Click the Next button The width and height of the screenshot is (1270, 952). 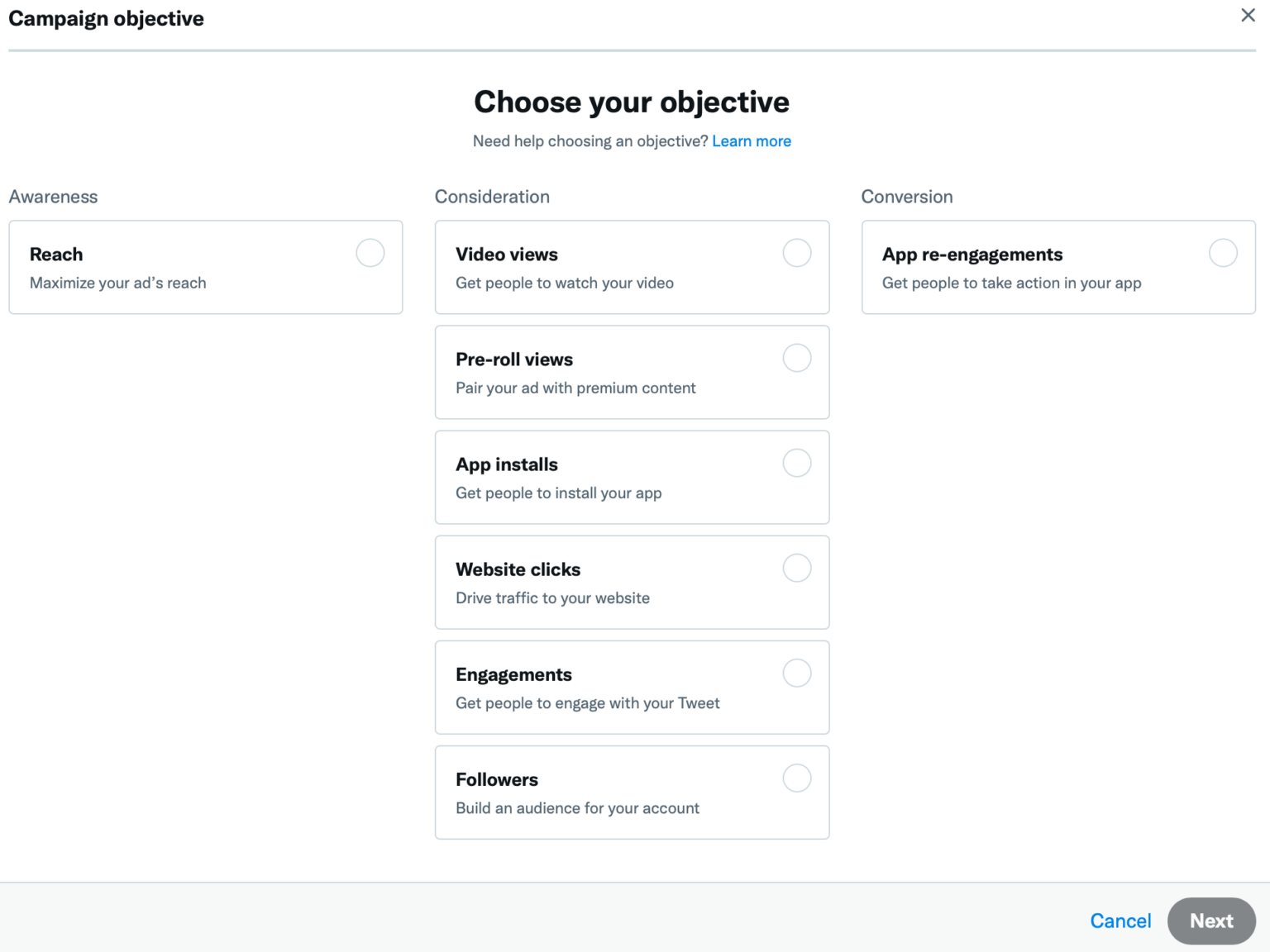(x=1211, y=921)
